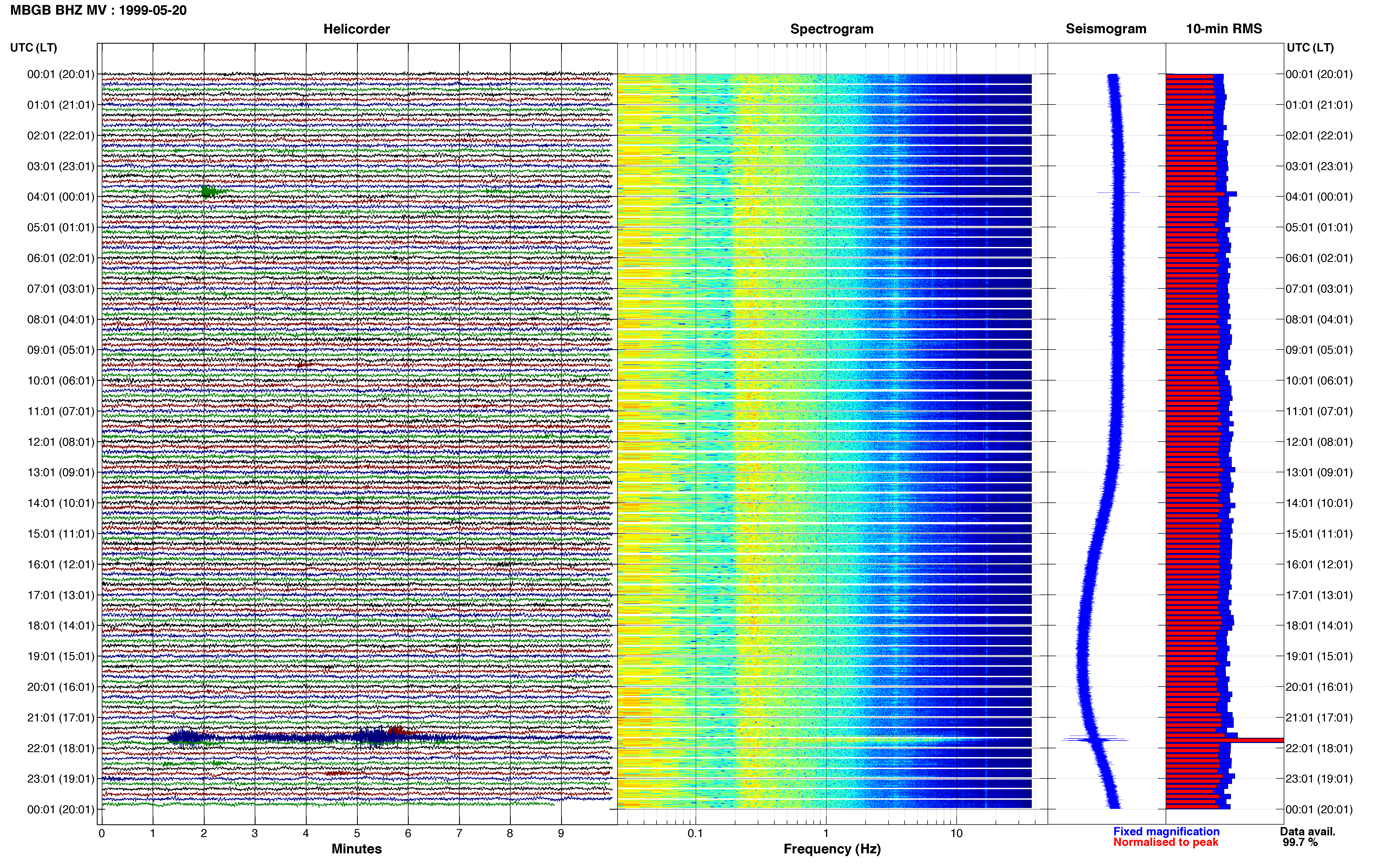Click the 'Frequency (Hz)' x-axis label
The image size is (1388, 868).
tap(832, 849)
